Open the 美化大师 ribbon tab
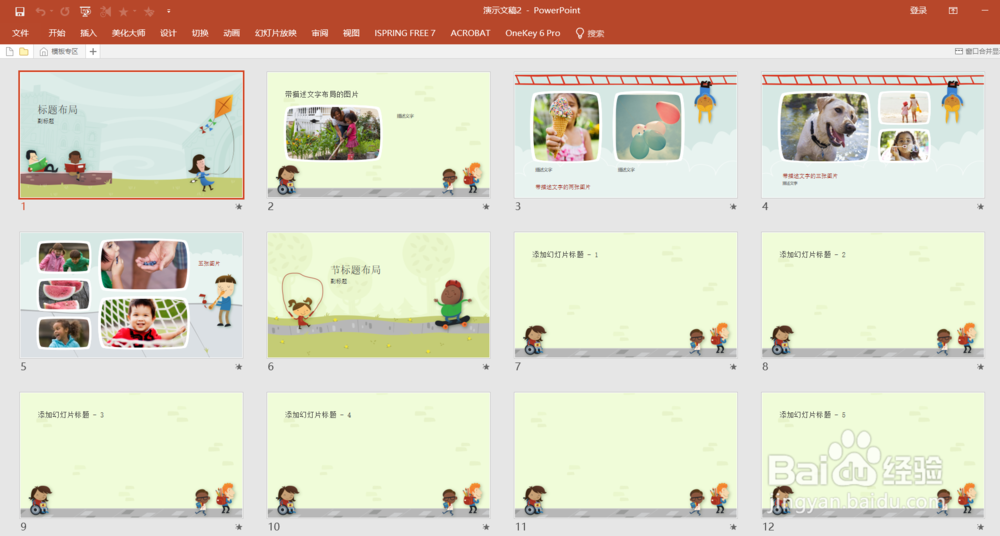 click(128, 33)
